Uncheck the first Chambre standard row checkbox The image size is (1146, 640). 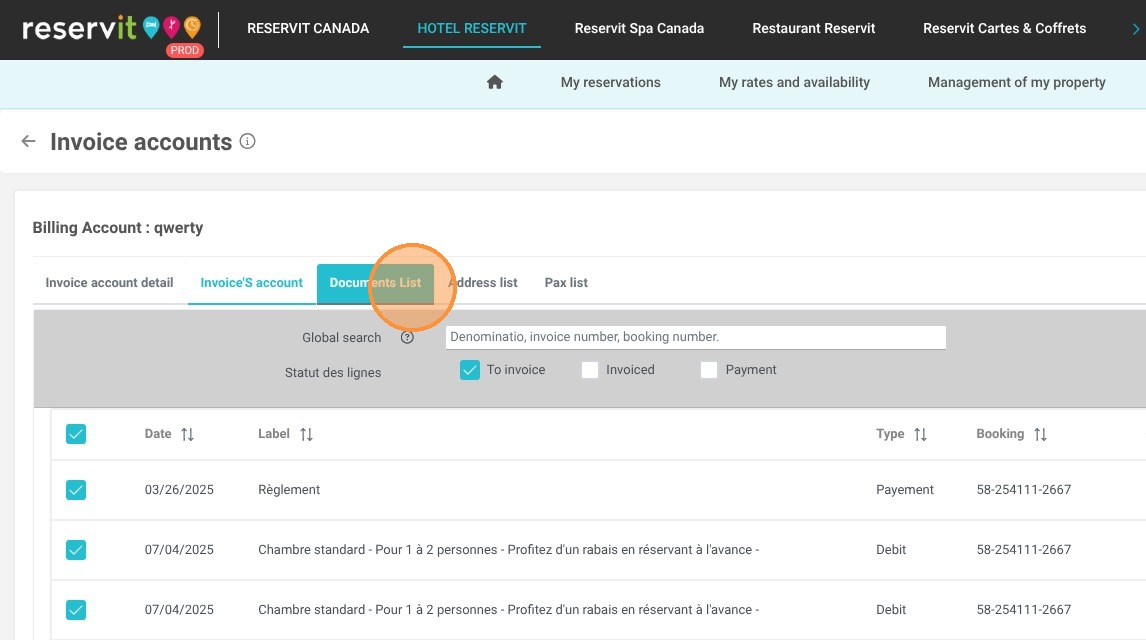click(76, 549)
